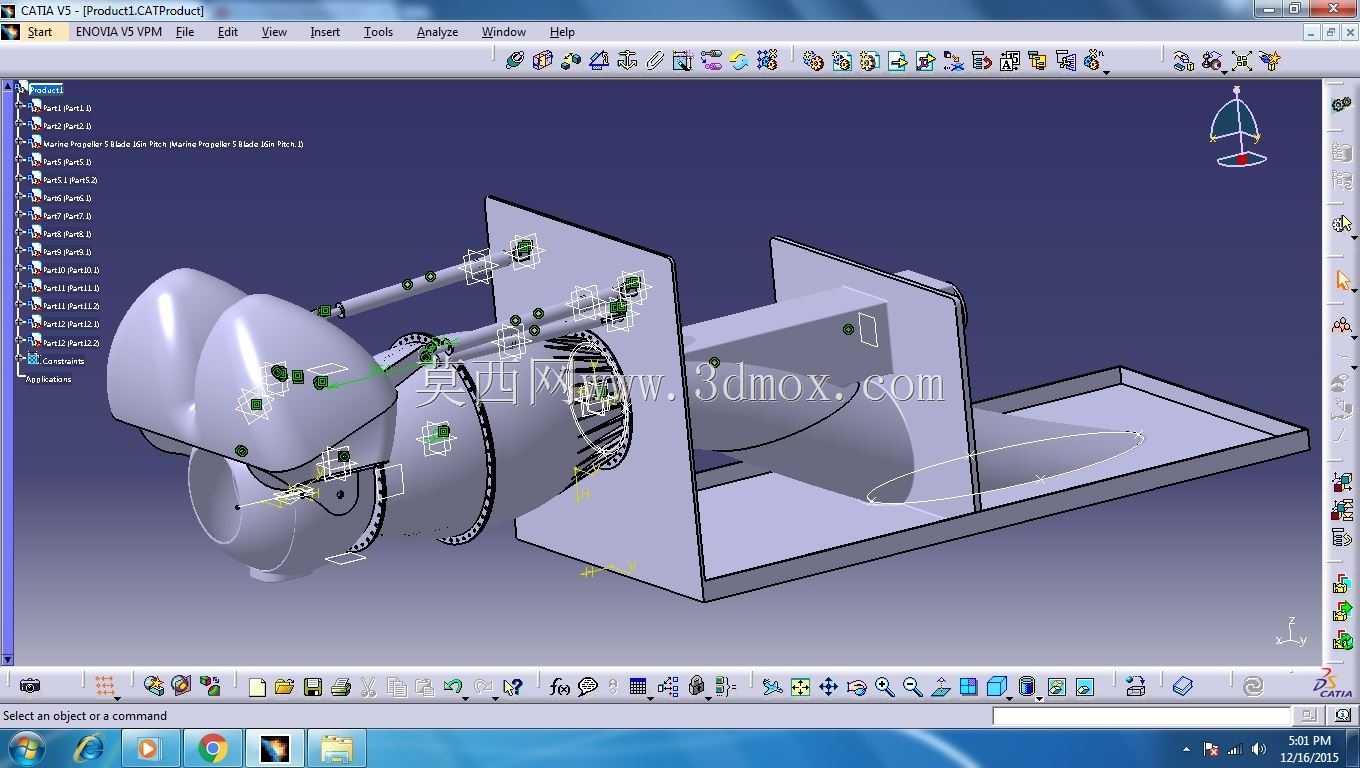Create Multi-View with the four-pane icon
The image size is (1360, 768).
968,687
